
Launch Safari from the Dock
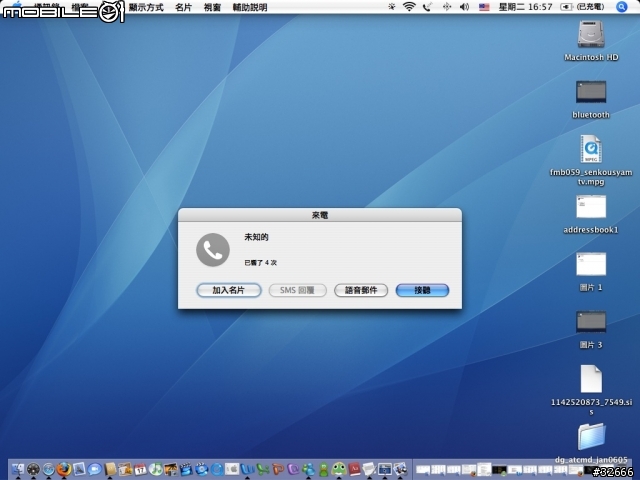(49, 469)
